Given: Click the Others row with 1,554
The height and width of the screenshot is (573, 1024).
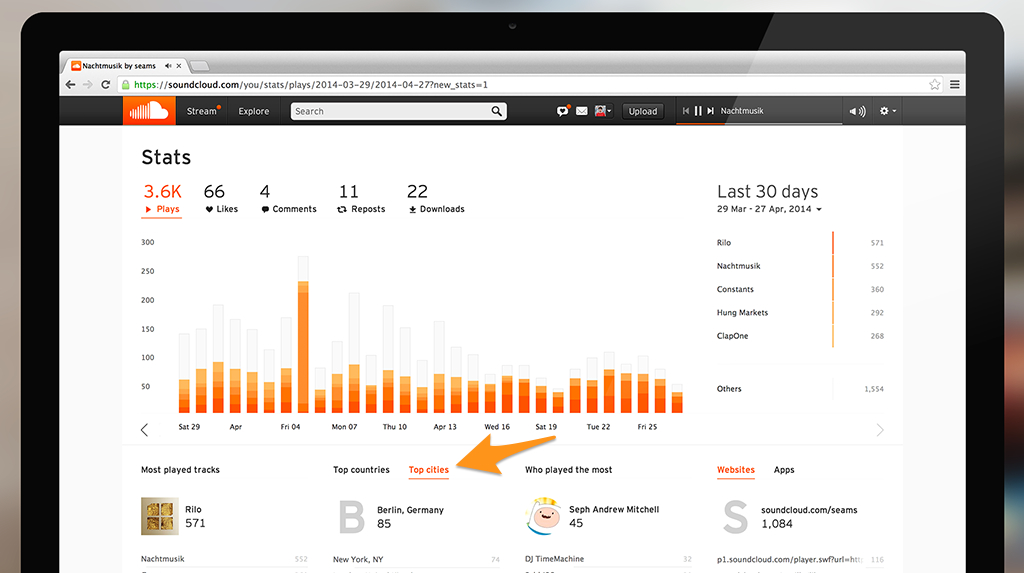Looking at the screenshot, I should [x=800, y=389].
